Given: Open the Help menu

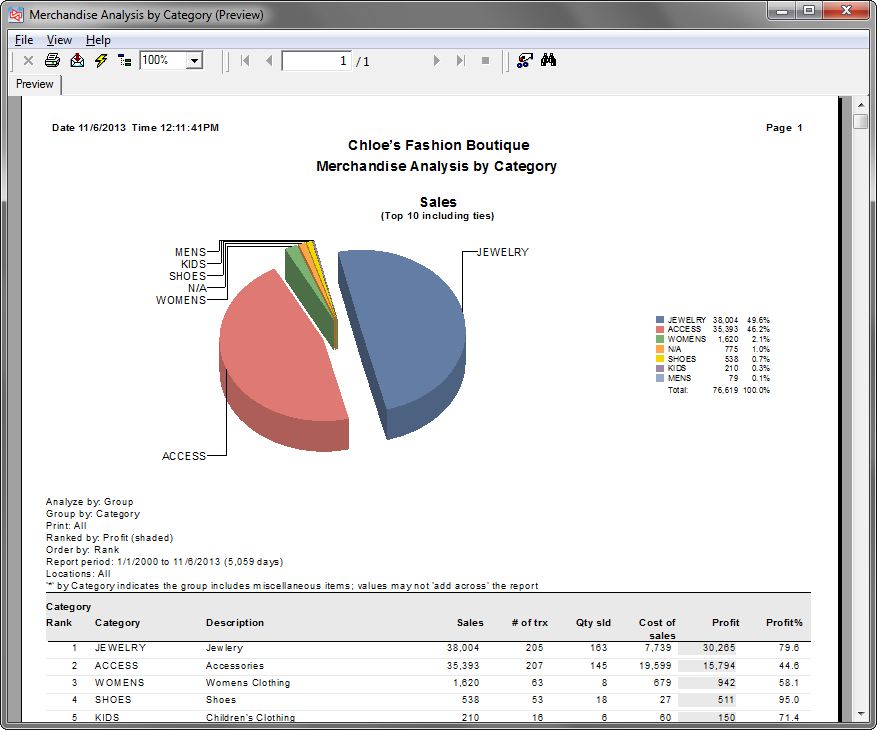Looking at the screenshot, I should click(x=98, y=40).
